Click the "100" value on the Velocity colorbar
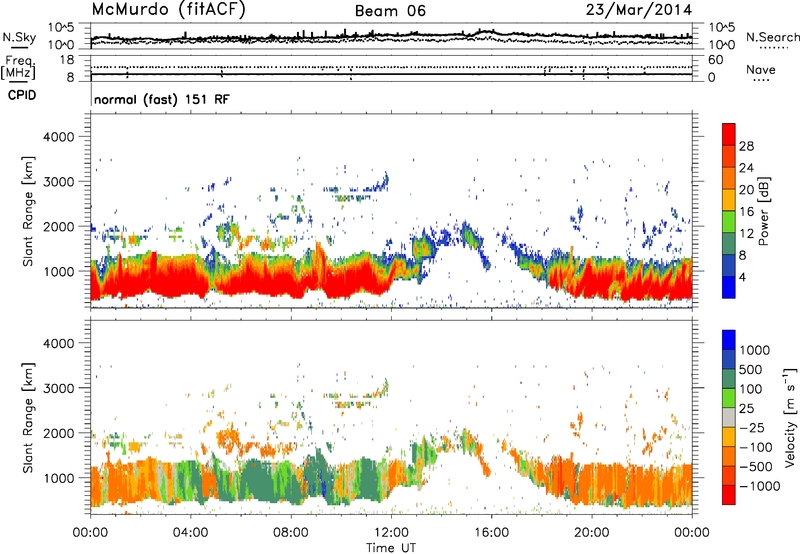 click(751, 389)
